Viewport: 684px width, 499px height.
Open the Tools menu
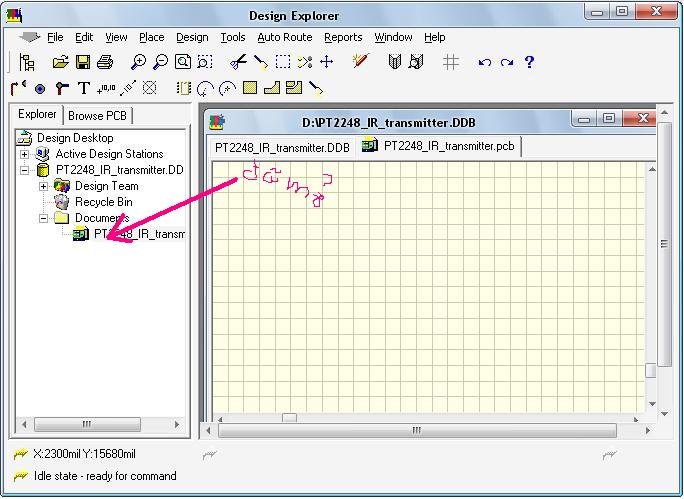[233, 38]
